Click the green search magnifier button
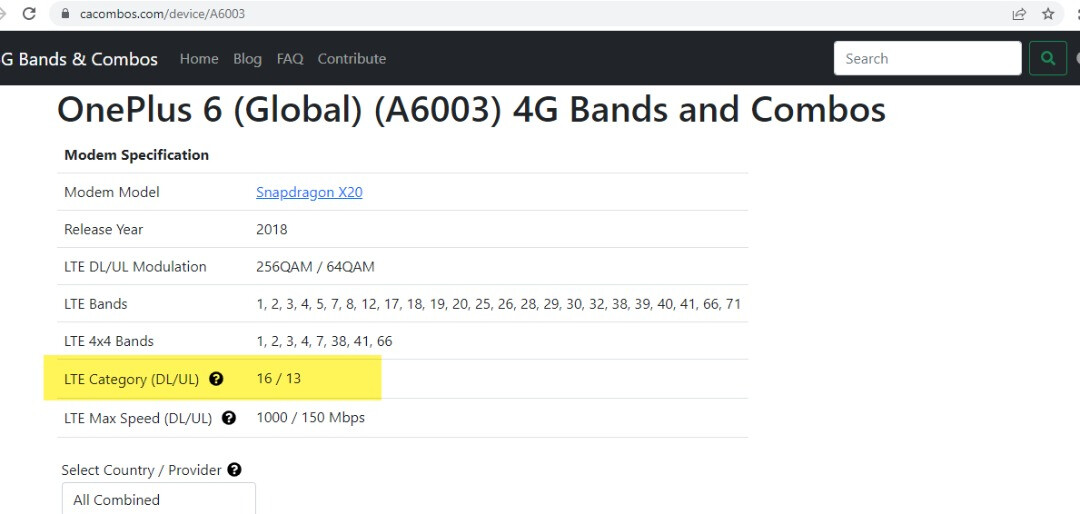The height and width of the screenshot is (514, 1080). (1048, 59)
